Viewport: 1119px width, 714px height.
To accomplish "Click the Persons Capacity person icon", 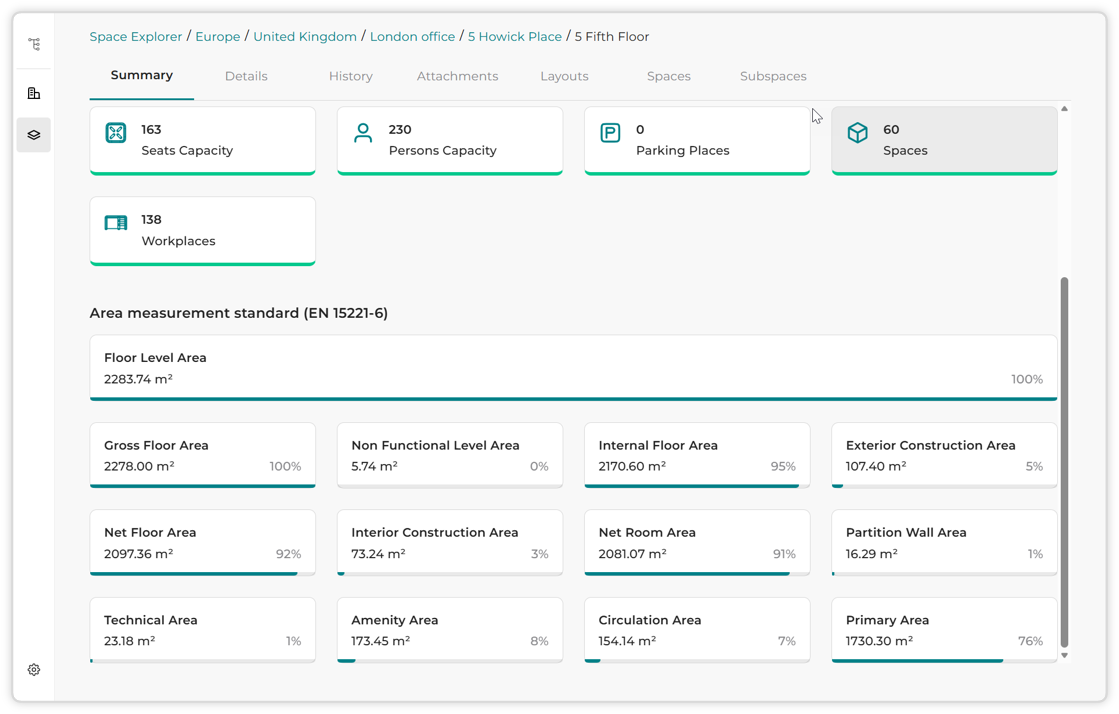I will [x=363, y=133].
